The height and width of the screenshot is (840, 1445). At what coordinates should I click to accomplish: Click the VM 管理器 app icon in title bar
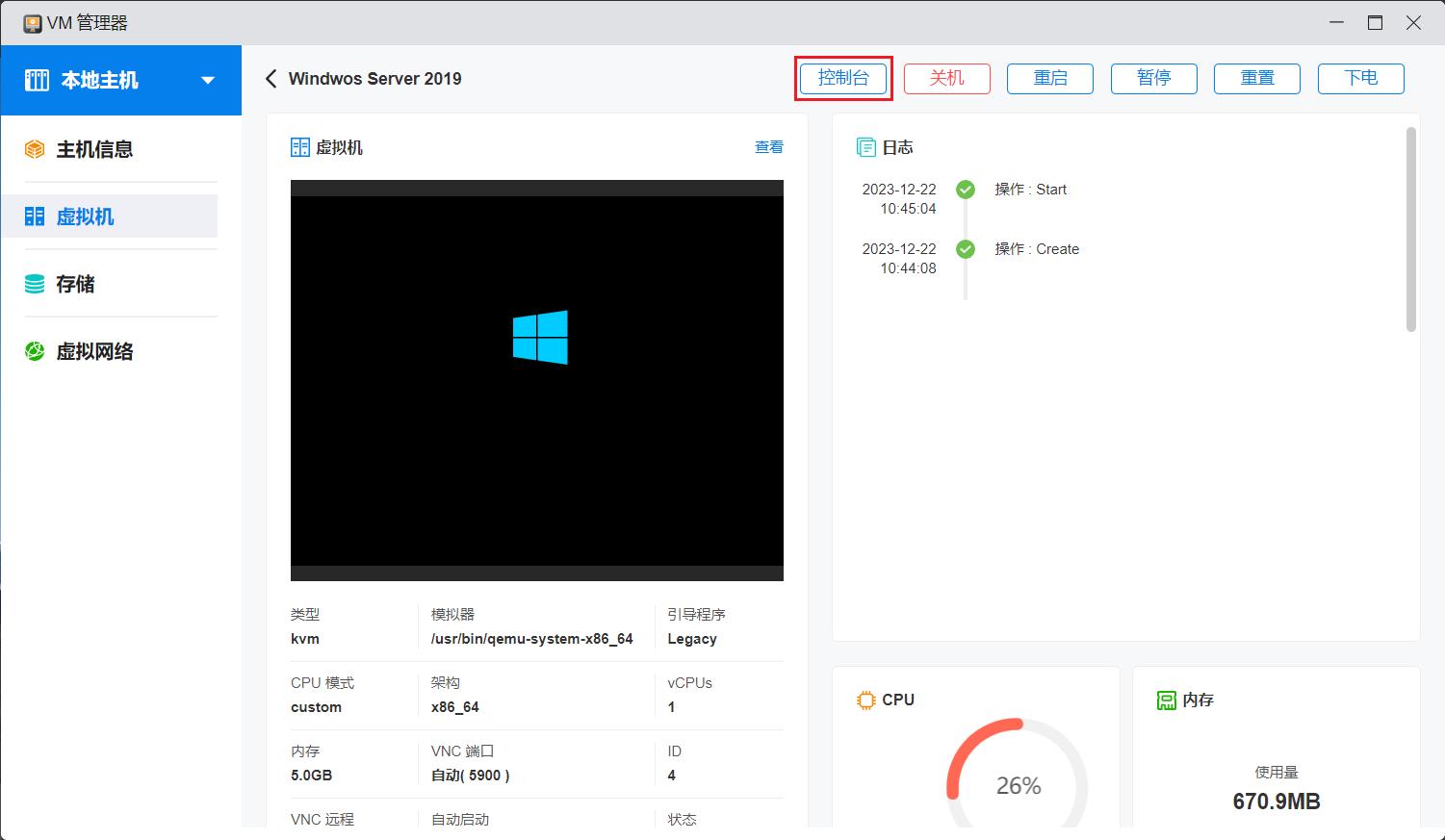point(33,23)
